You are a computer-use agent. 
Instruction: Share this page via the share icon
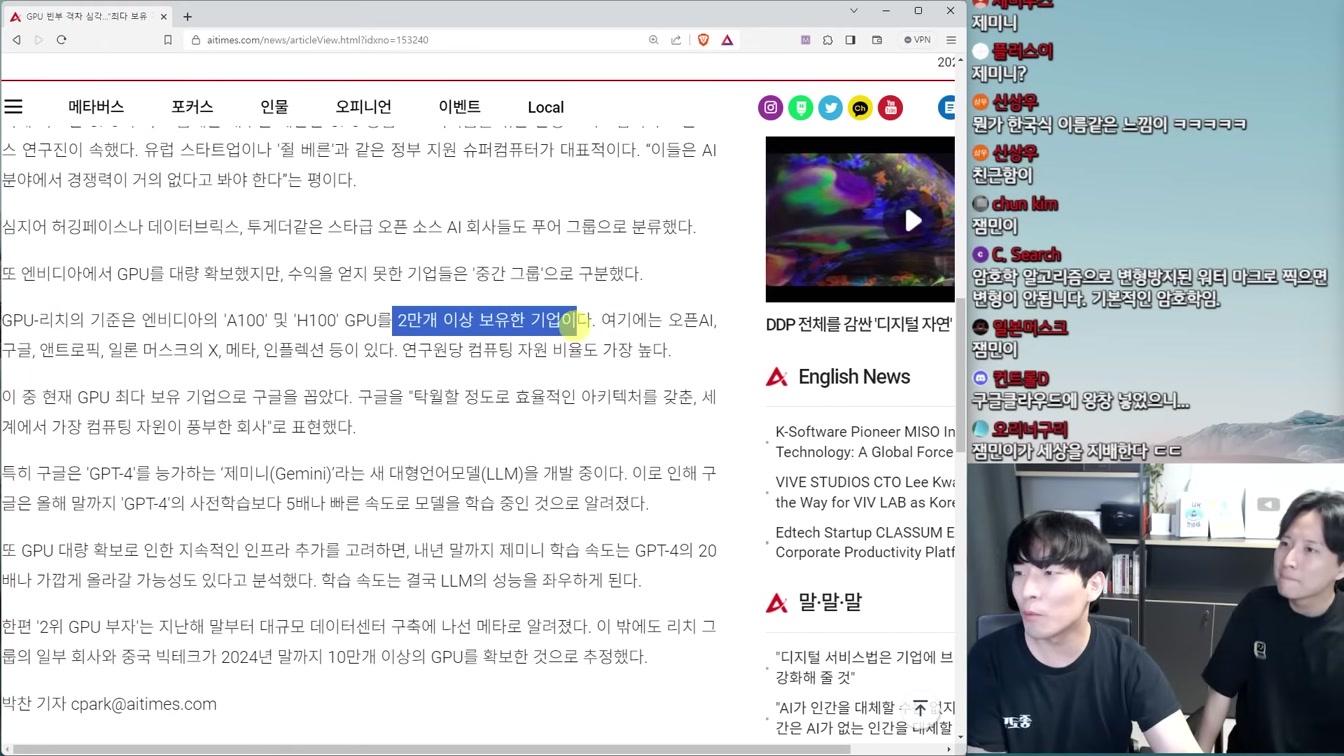676,40
